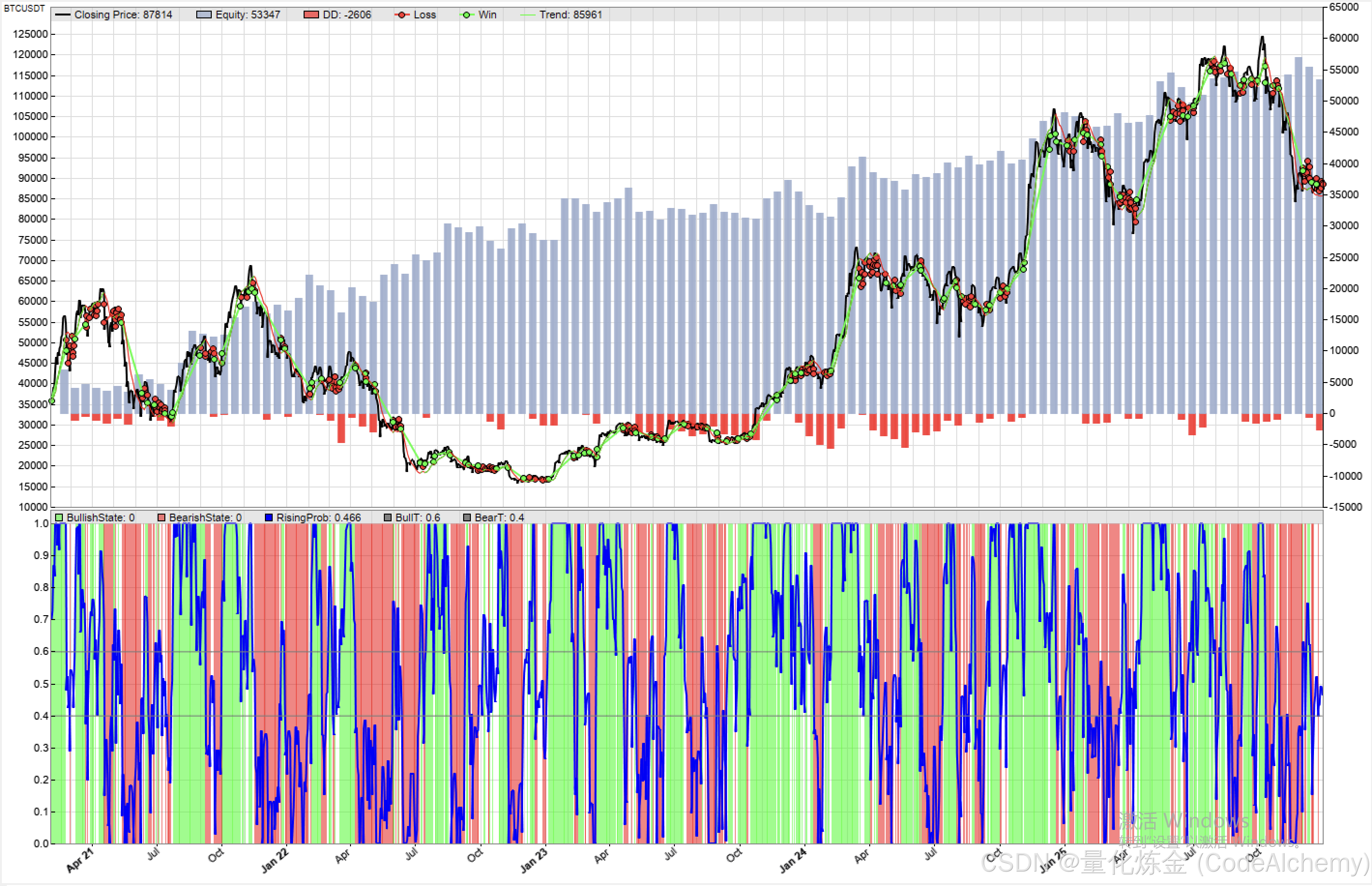The height and width of the screenshot is (886, 1372).
Task: Click the 'Closing Price: 87814' legend text
Action: point(123,15)
